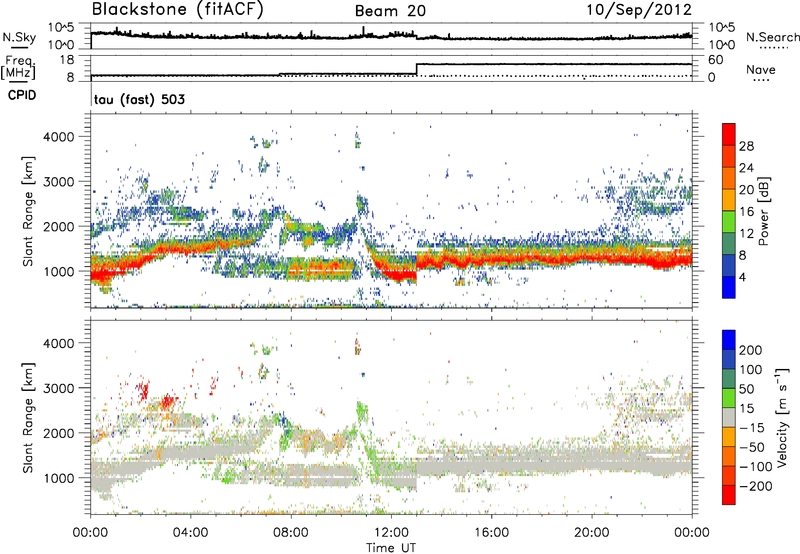Click the 'N.Sky' legend label
This screenshot has height=554, width=800.
coord(19,37)
